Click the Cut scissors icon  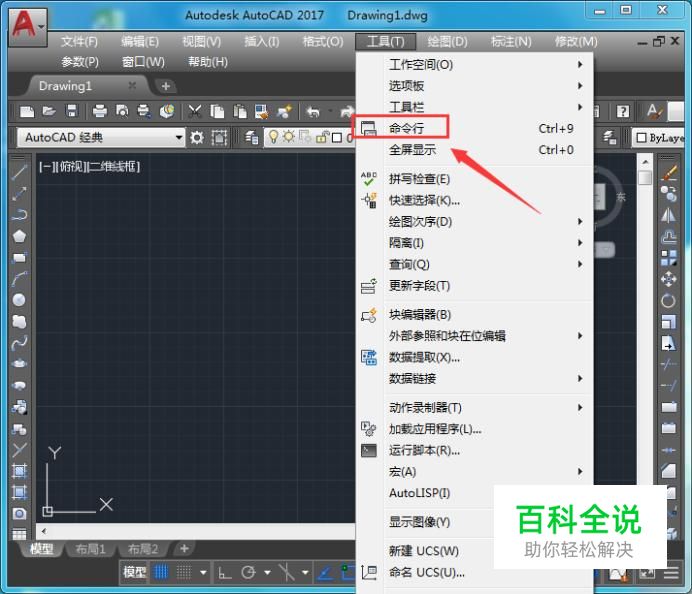coord(195,111)
